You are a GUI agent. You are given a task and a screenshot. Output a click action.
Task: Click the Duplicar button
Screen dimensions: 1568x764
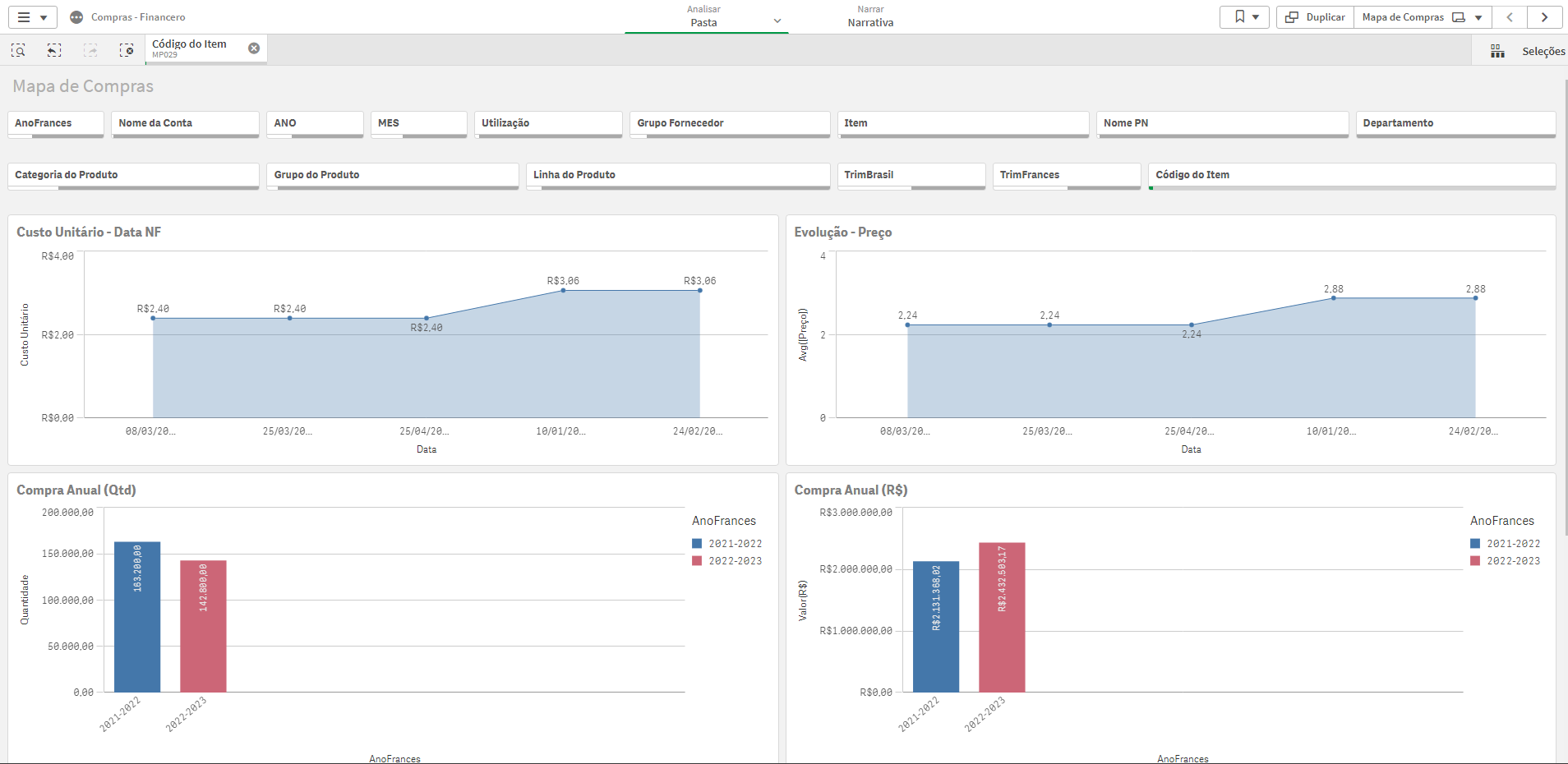point(1314,16)
